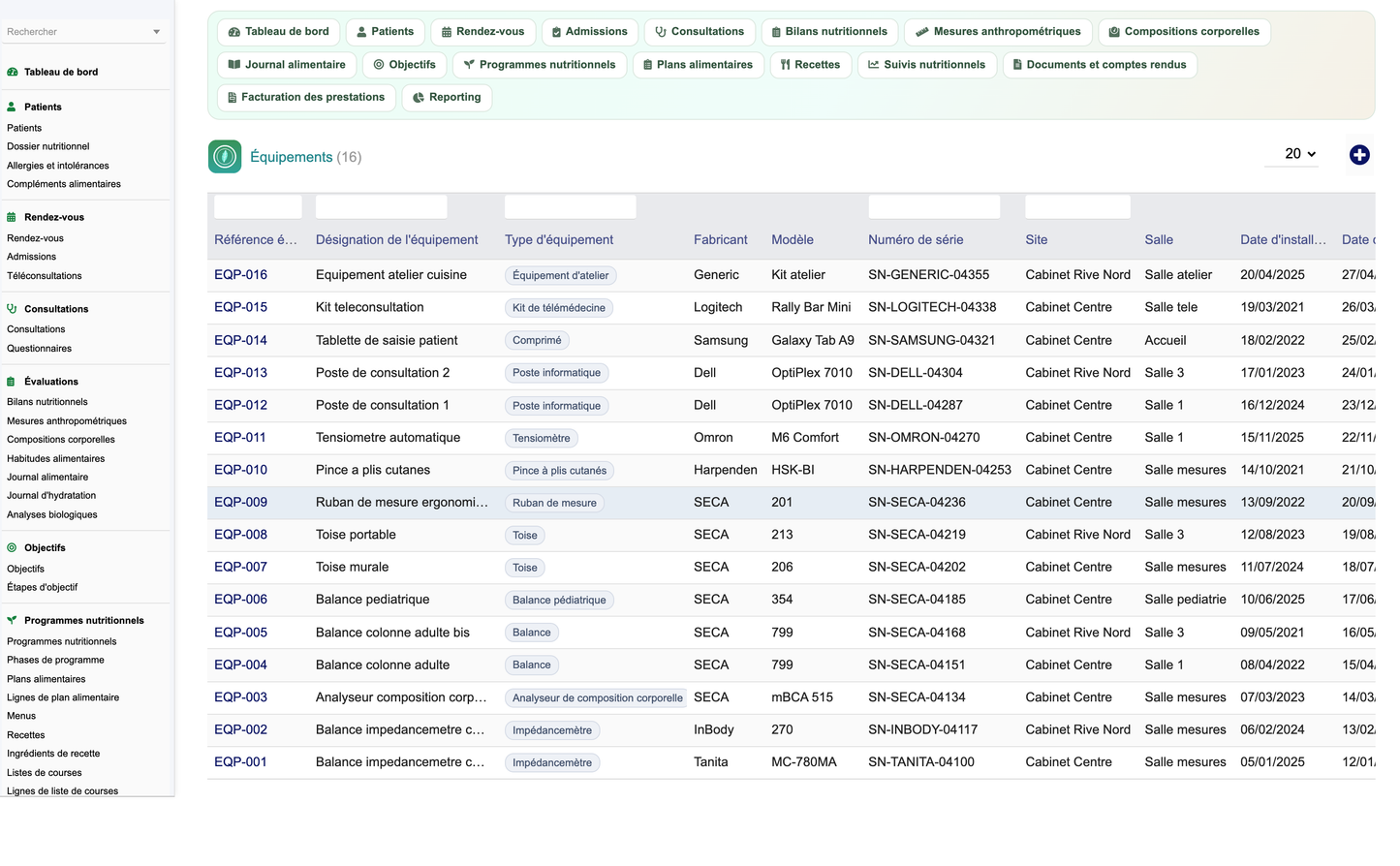This screenshot has height=866, width=1400.
Task: Open Allergies et intolérances in sidebar
Action: tap(57, 166)
